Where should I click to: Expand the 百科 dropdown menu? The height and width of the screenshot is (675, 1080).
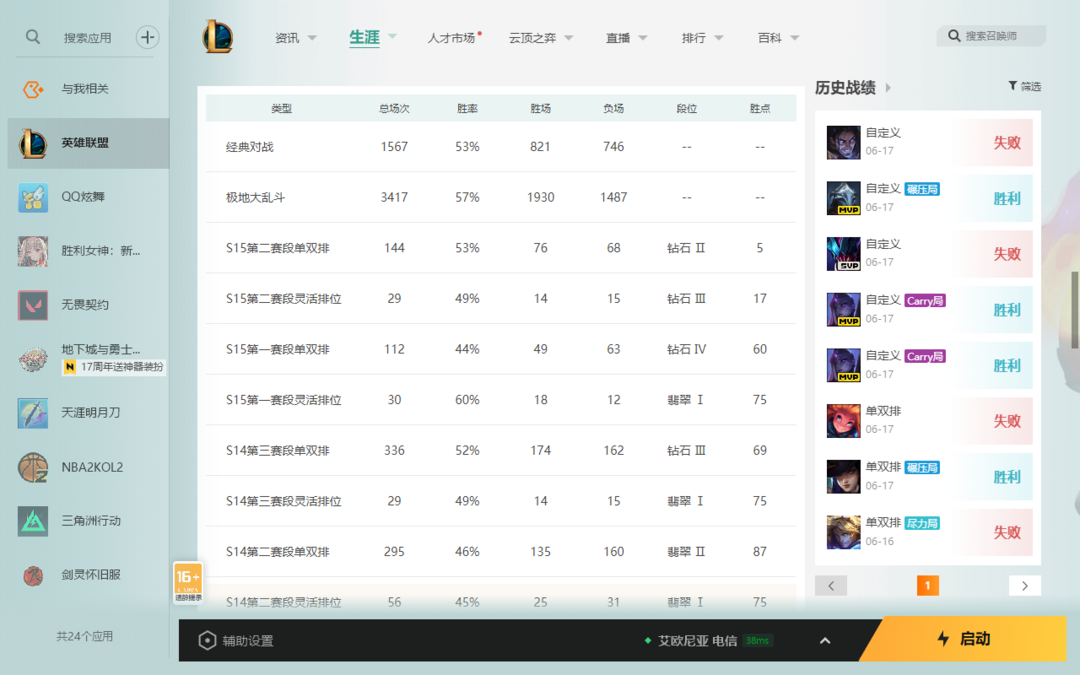(x=794, y=38)
